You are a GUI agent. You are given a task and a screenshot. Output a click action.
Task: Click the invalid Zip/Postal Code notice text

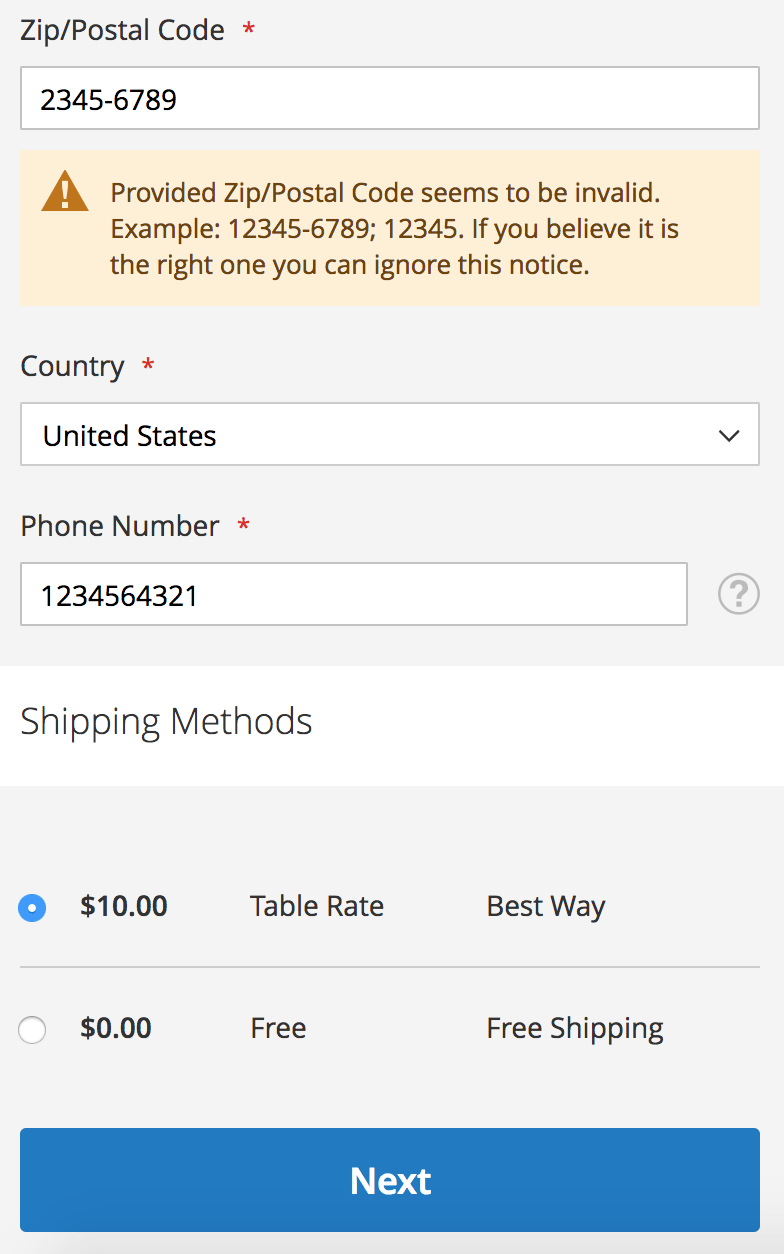[x=395, y=228]
